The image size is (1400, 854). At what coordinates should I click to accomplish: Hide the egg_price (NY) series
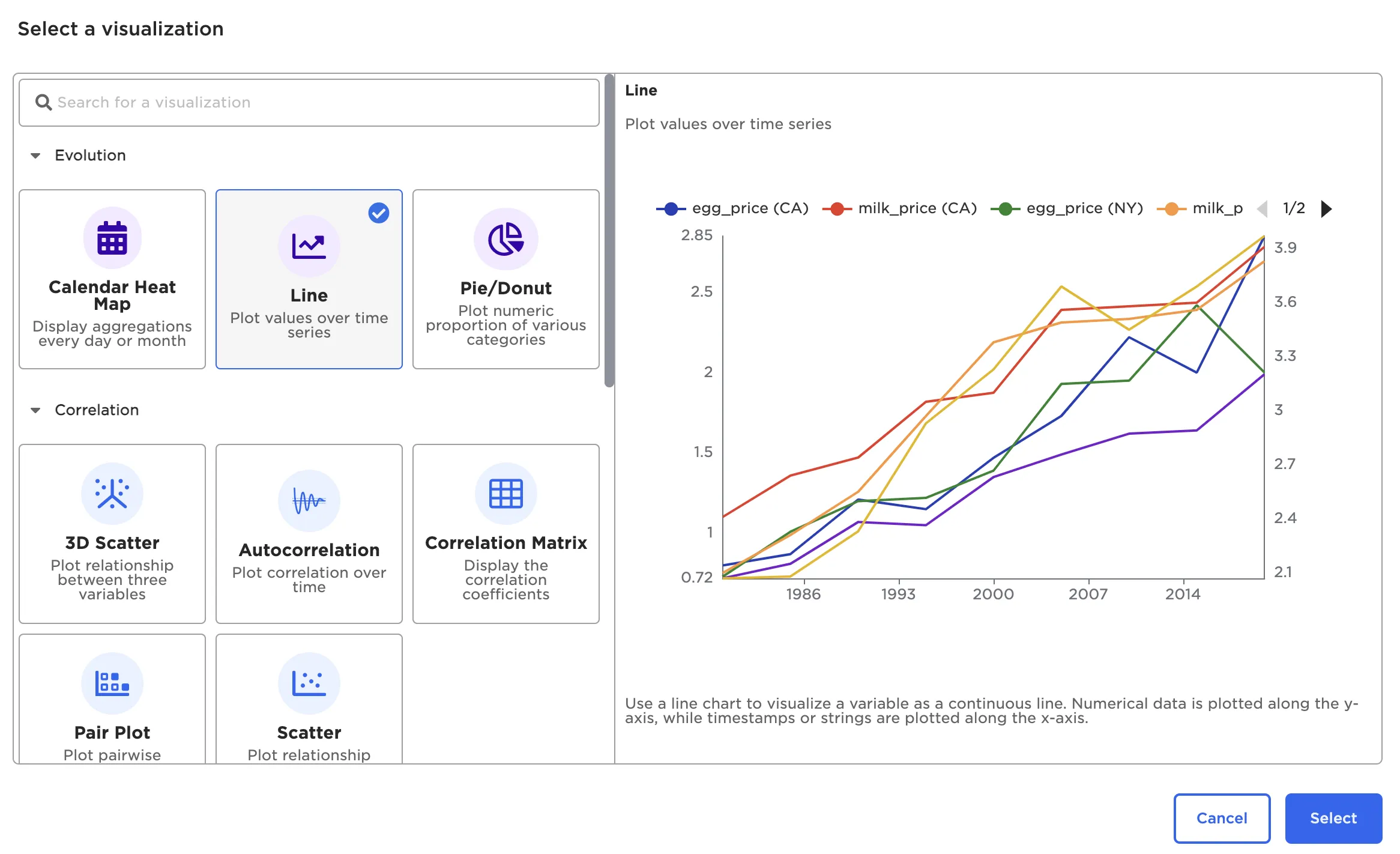coord(1067,208)
